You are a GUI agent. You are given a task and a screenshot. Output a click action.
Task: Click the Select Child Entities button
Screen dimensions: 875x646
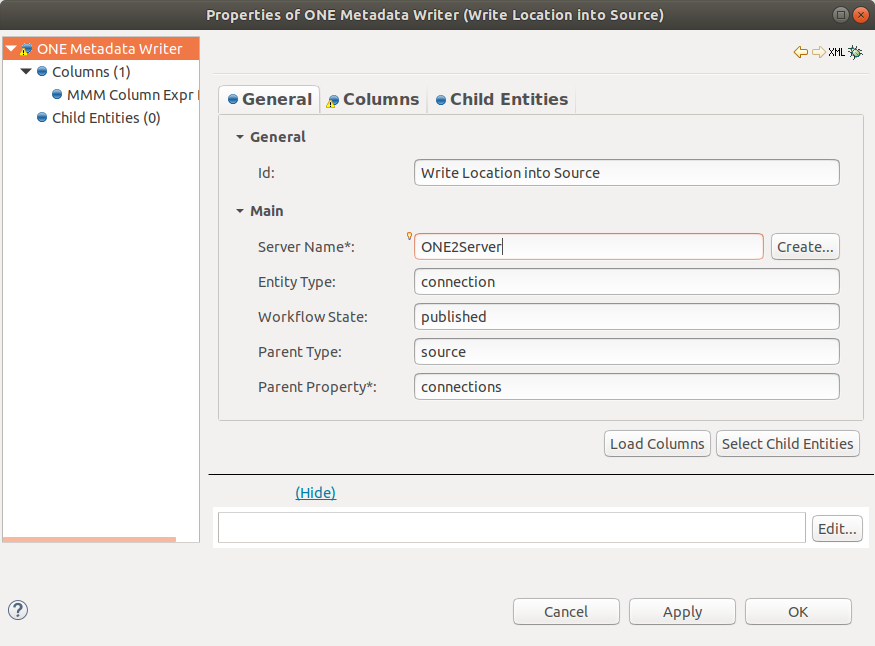[787, 444]
